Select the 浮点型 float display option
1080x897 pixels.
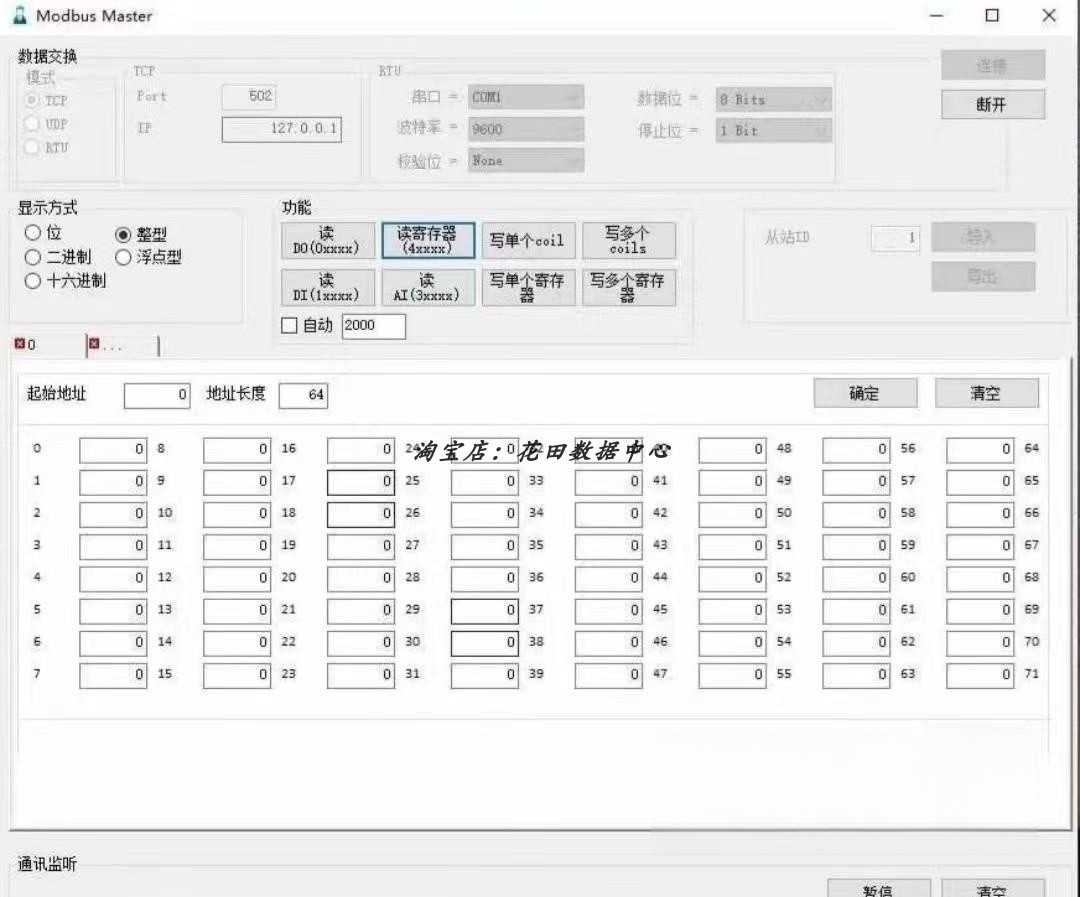[123, 257]
